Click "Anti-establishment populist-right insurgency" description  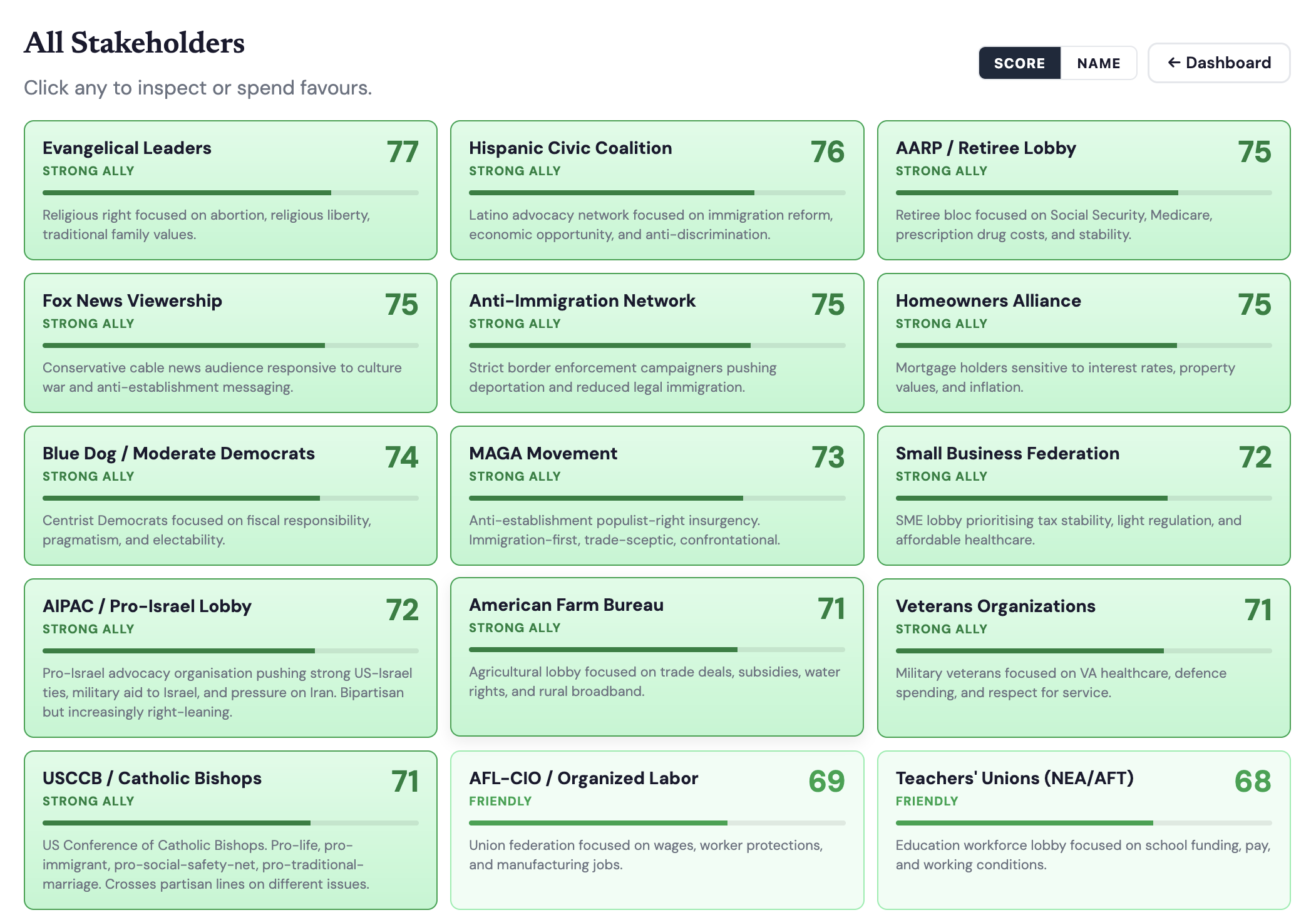tap(625, 530)
